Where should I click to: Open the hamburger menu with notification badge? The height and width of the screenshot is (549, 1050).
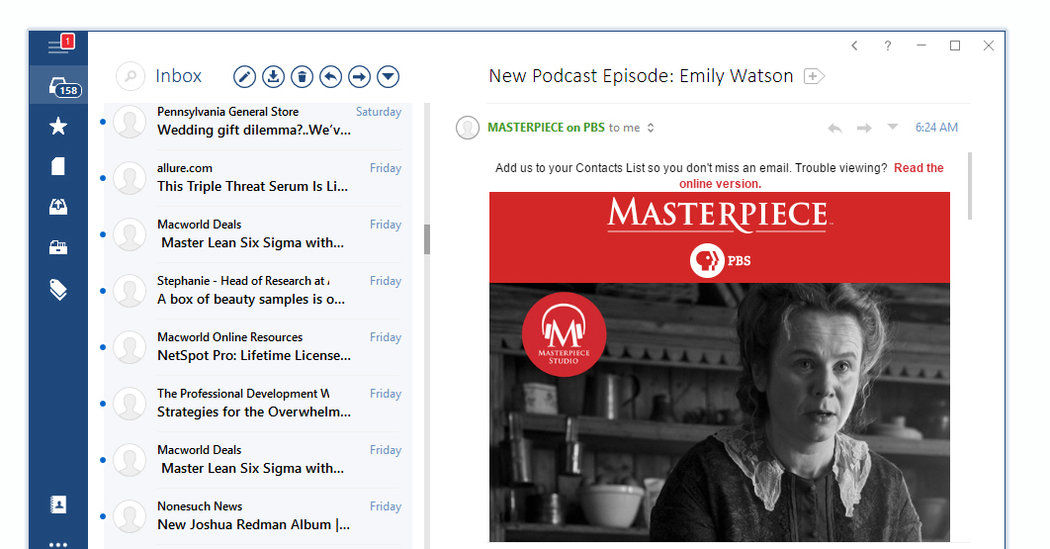click(59, 45)
